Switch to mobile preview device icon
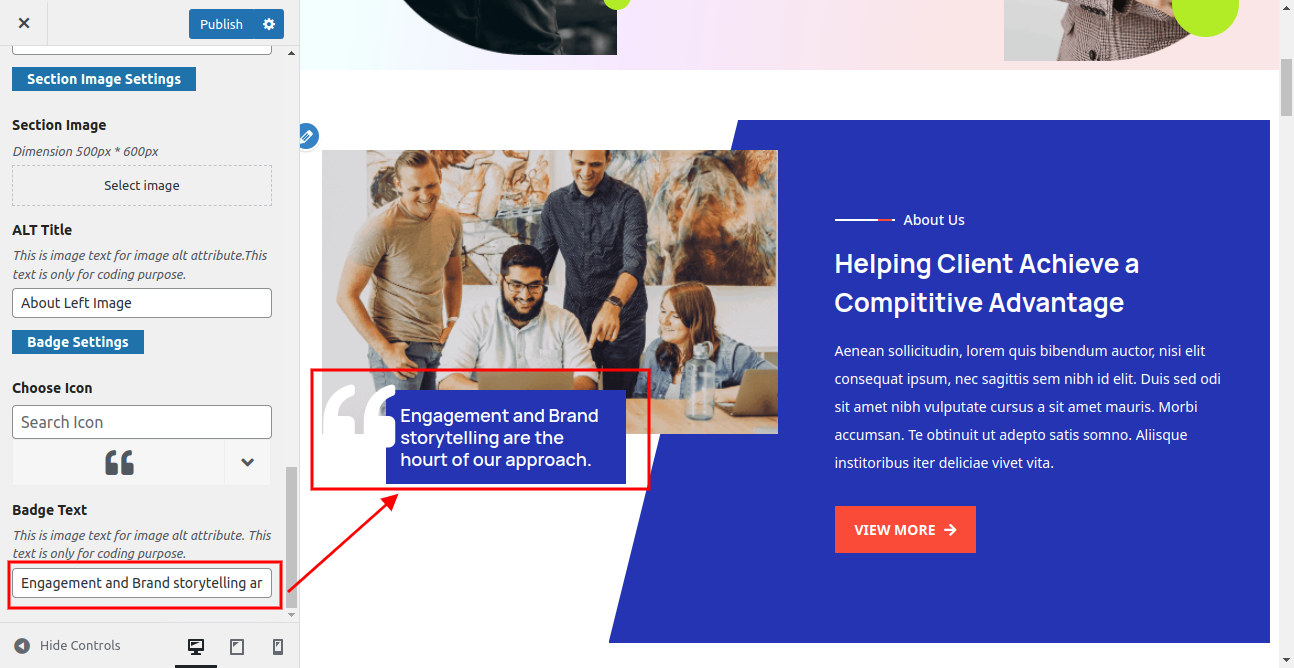This screenshot has width=1294, height=668. tap(278, 647)
